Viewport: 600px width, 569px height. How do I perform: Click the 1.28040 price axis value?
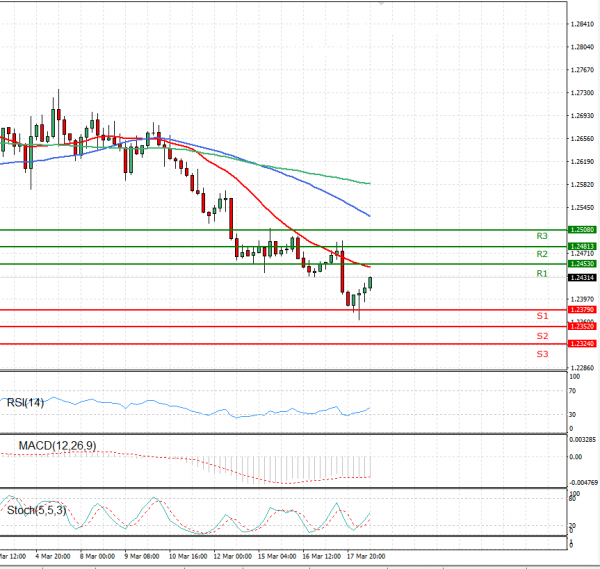tap(582, 47)
